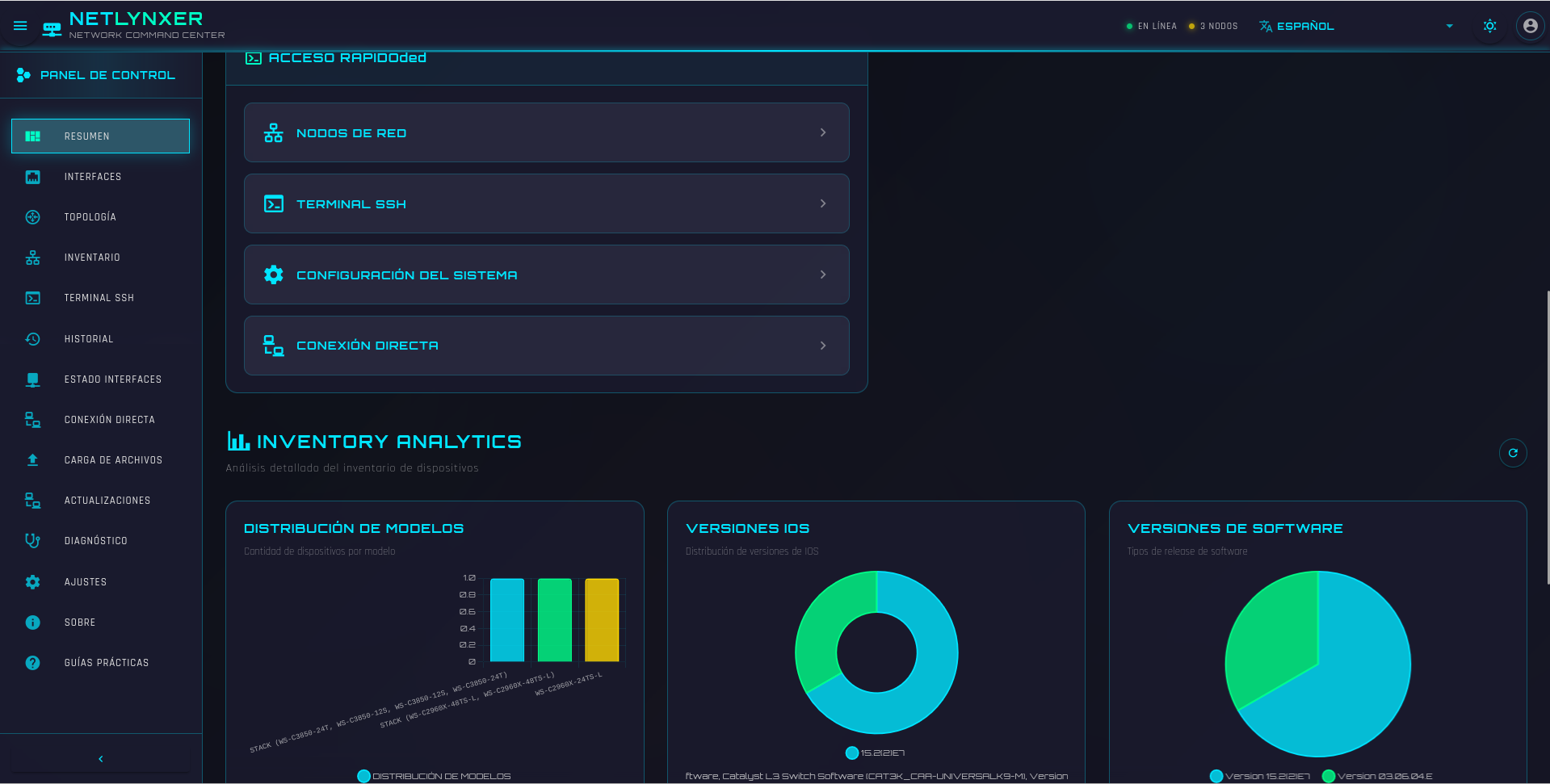Toggle the 15.2(2)E7 legend under Versiones IOS
The width and height of the screenshot is (1550, 784).
click(x=876, y=752)
